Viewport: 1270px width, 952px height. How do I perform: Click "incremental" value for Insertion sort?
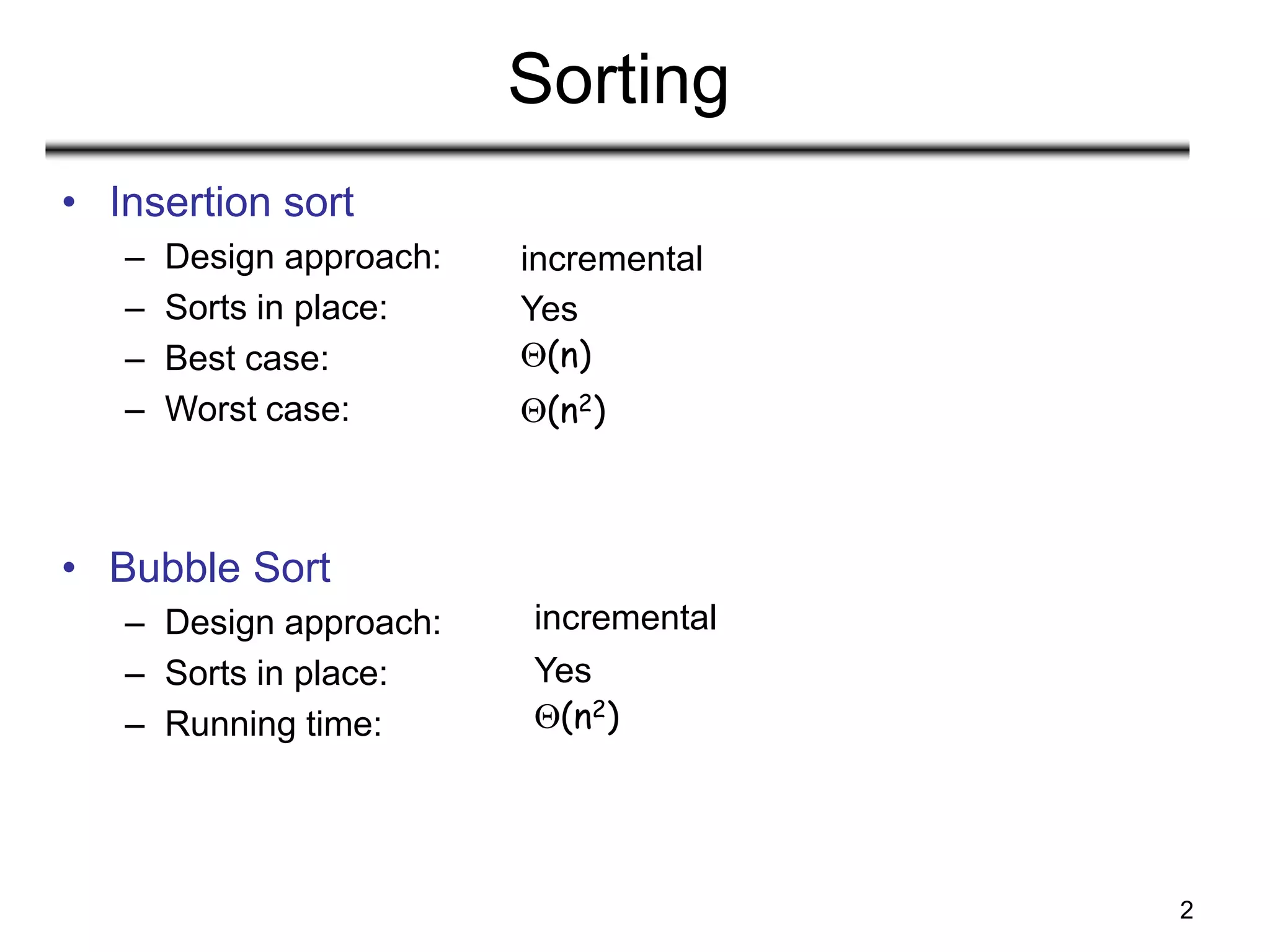pos(611,259)
